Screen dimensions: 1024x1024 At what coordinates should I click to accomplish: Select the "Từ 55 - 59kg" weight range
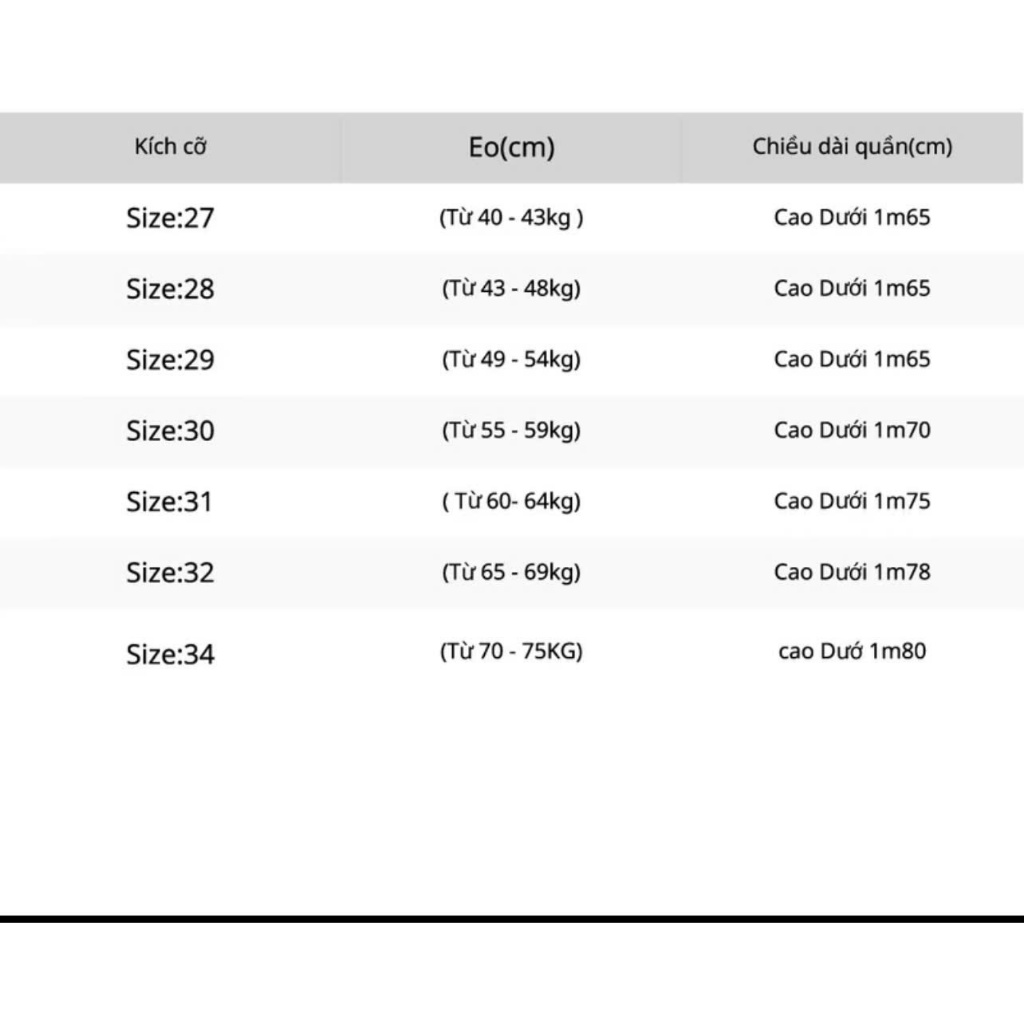click(x=511, y=431)
